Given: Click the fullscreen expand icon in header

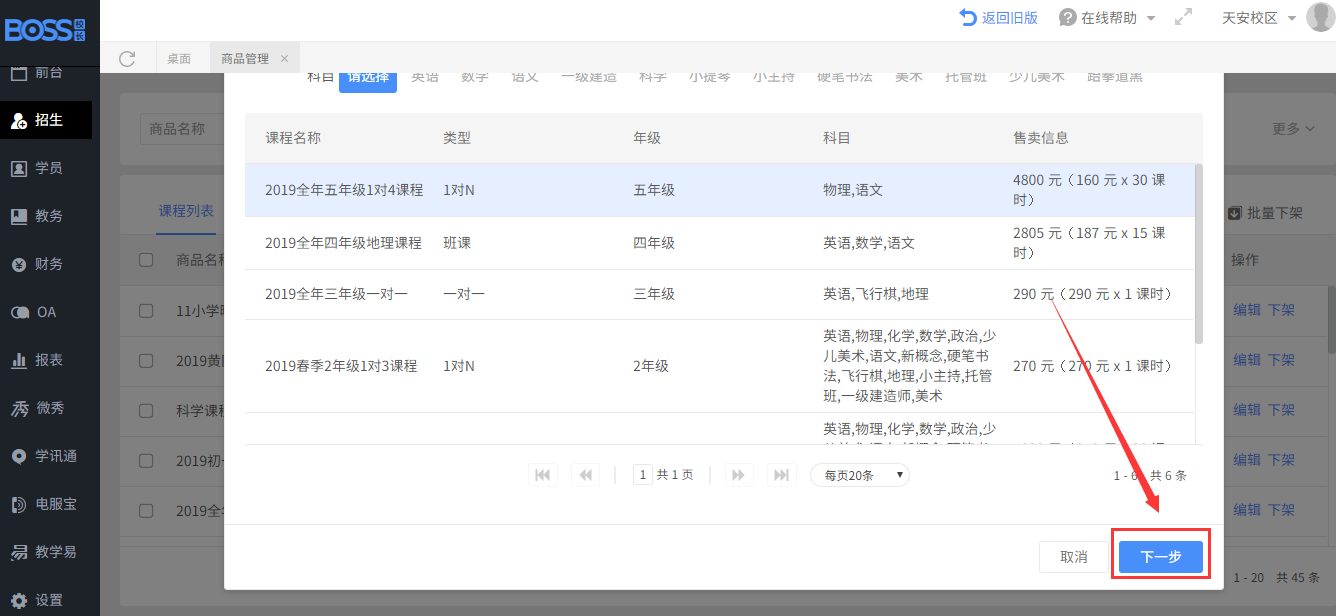Looking at the screenshot, I should click(x=1183, y=18).
